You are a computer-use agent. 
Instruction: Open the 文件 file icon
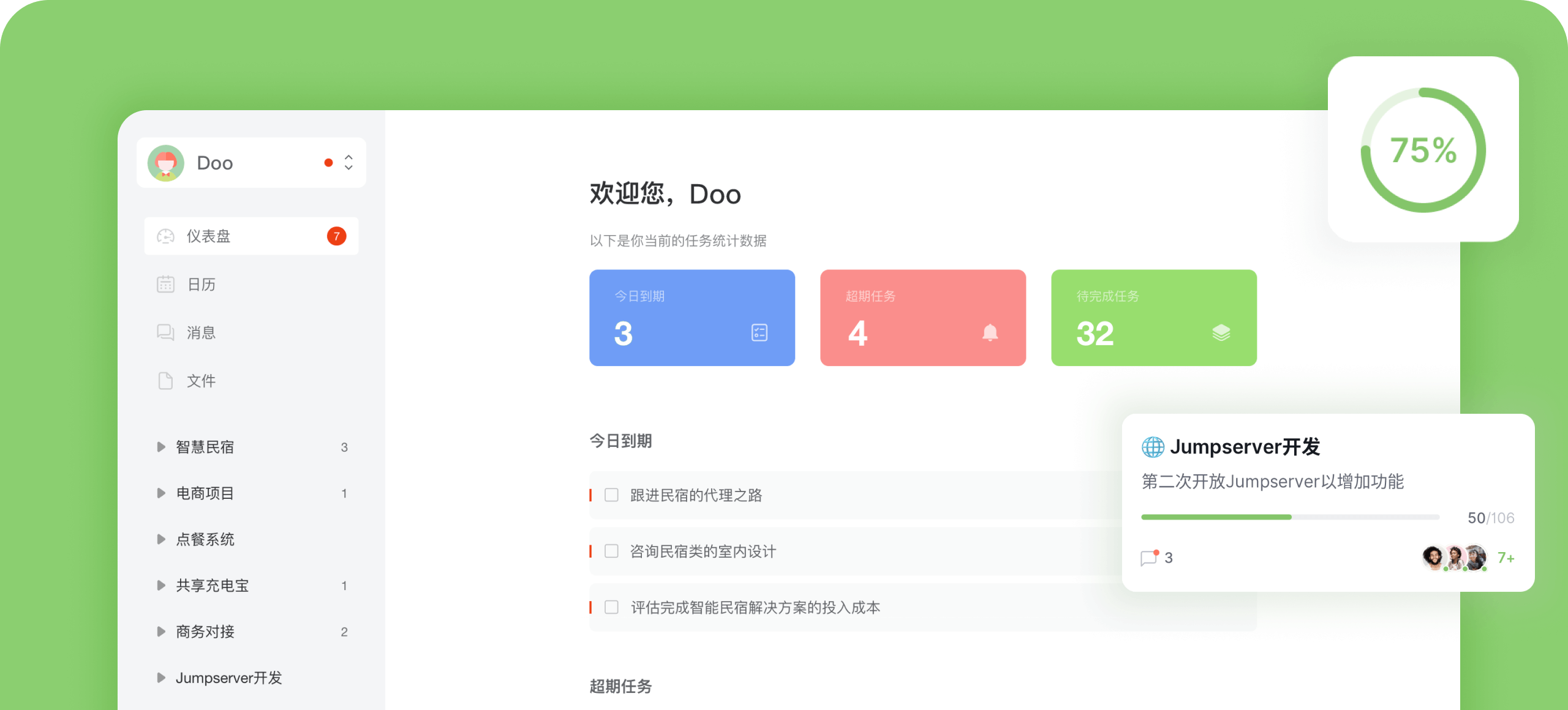(x=165, y=381)
